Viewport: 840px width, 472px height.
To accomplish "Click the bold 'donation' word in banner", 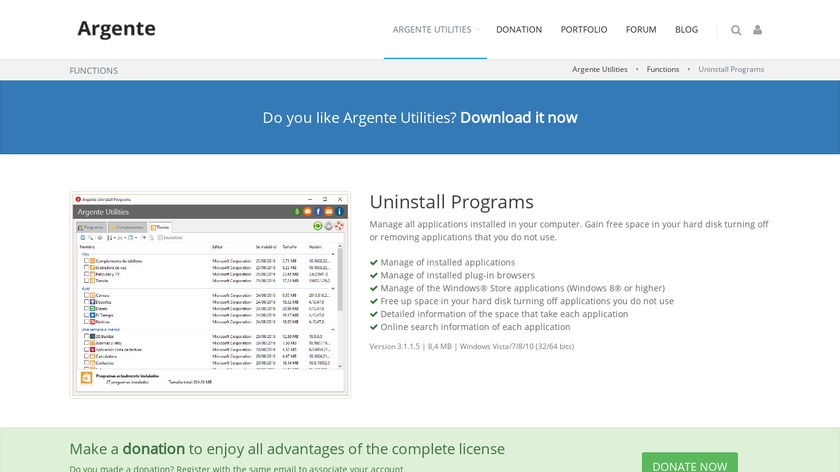I will [153, 448].
